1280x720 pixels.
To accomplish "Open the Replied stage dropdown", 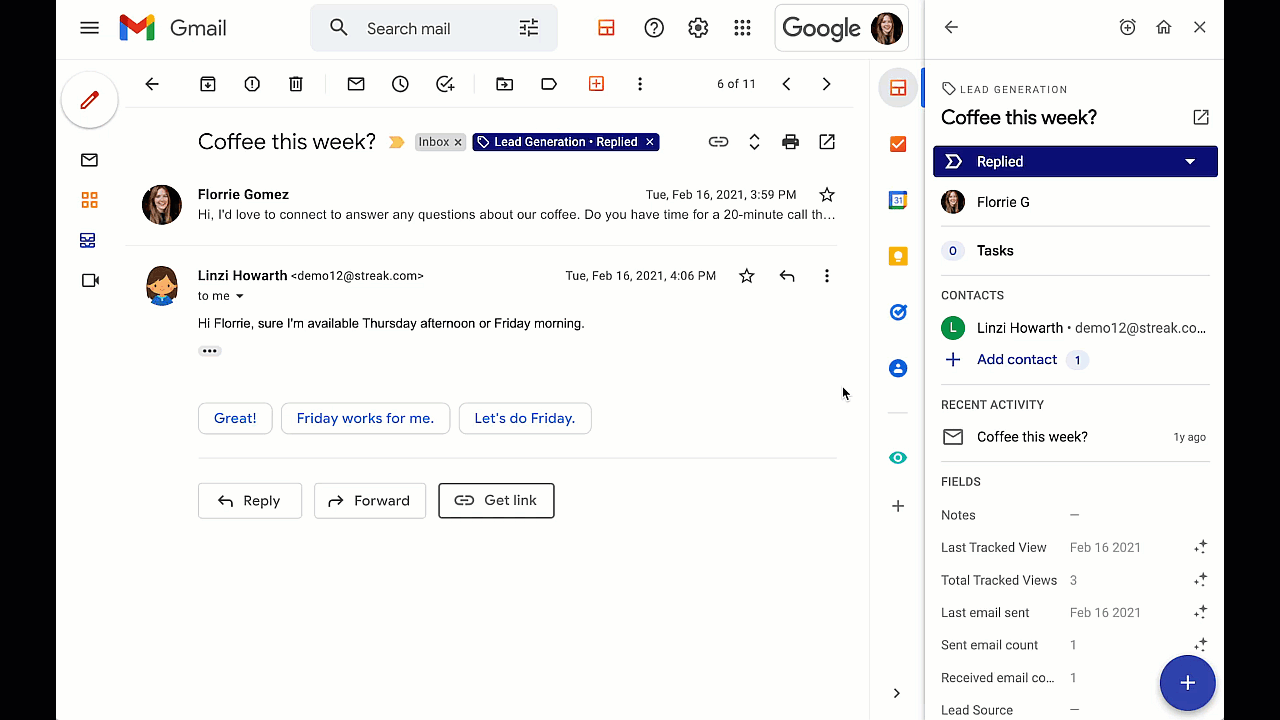I will tap(1190, 161).
